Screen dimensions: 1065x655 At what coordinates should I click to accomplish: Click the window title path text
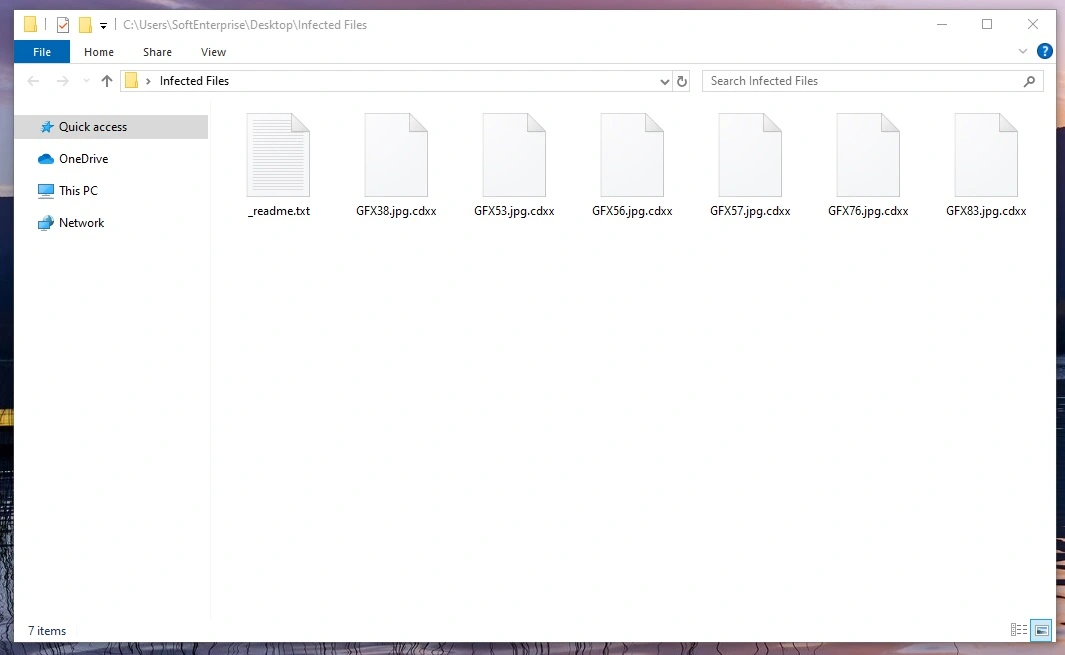(245, 25)
